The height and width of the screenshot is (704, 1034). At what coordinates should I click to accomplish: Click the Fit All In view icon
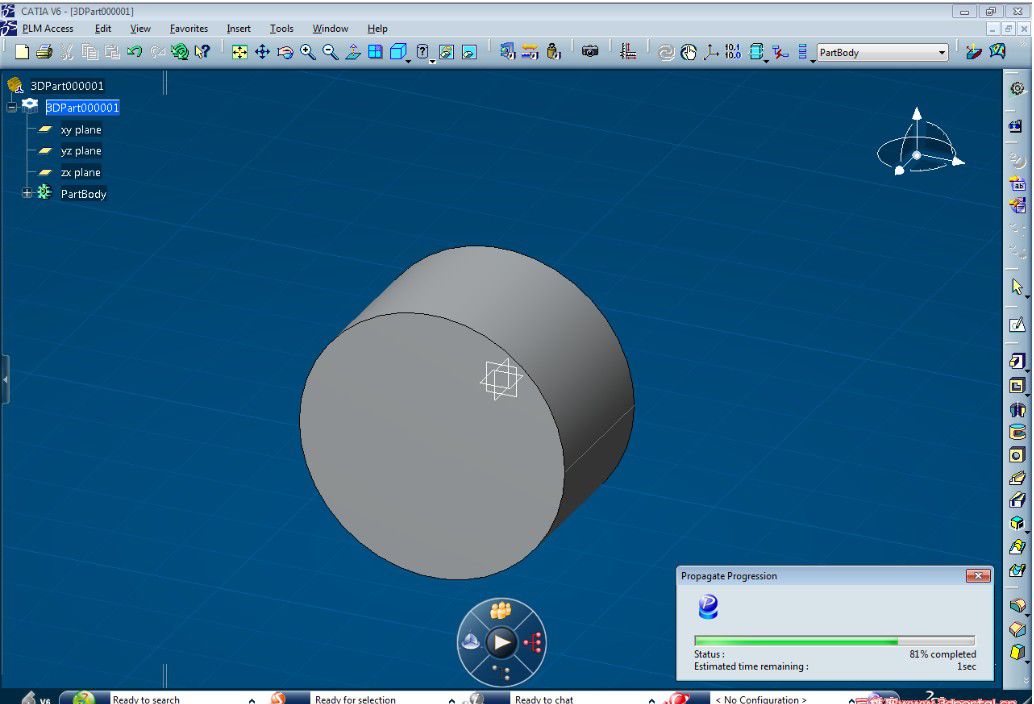[239, 52]
